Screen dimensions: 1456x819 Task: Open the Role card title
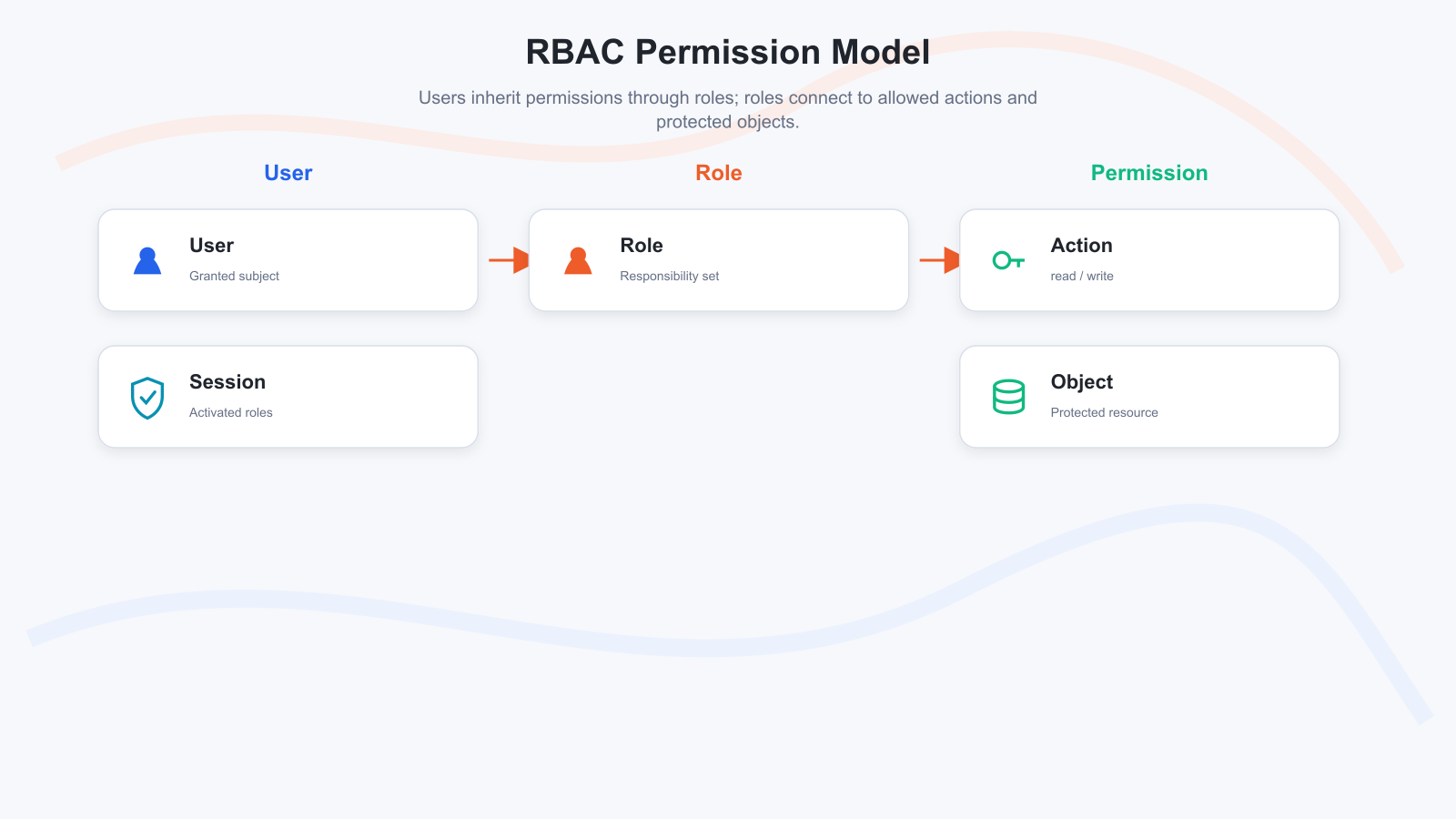pyautogui.click(x=642, y=246)
